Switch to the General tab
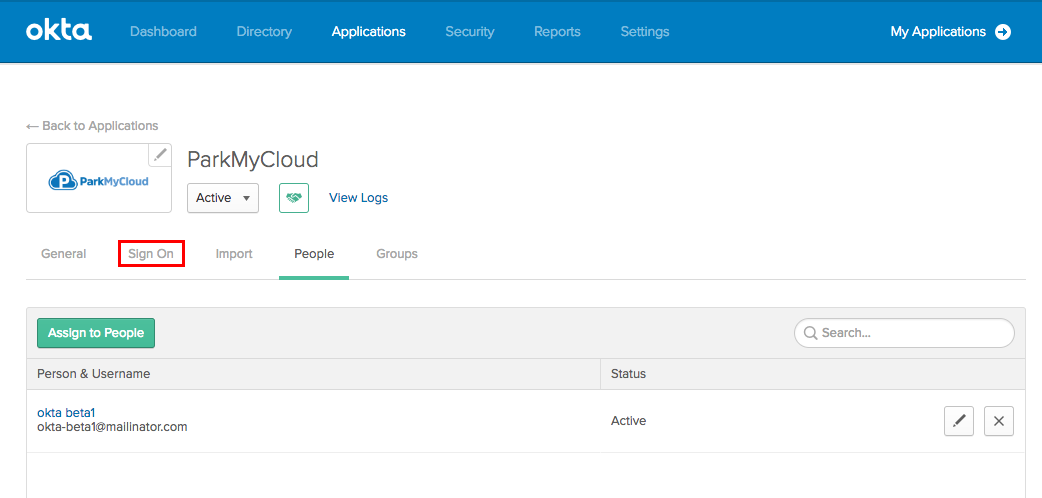The height and width of the screenshot is (498, 1042). [x=64, y=254]
